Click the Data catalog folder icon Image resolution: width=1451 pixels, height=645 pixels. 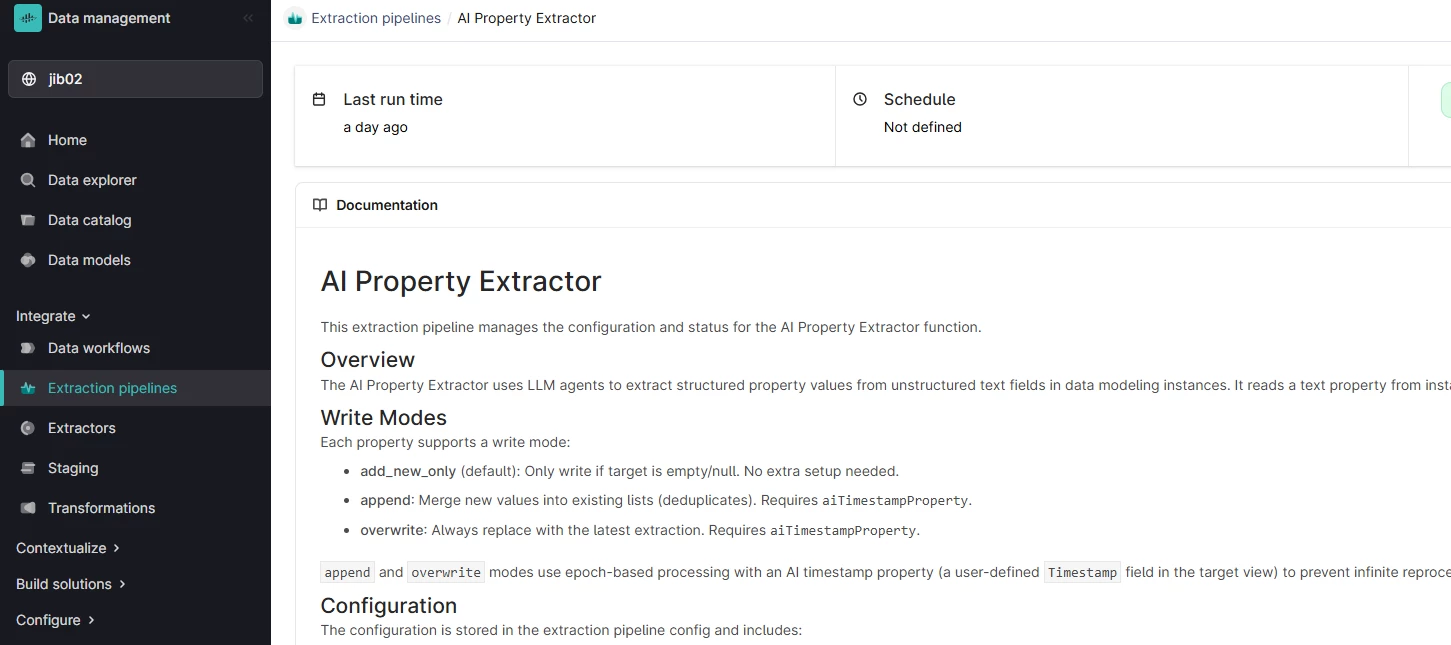28,220
